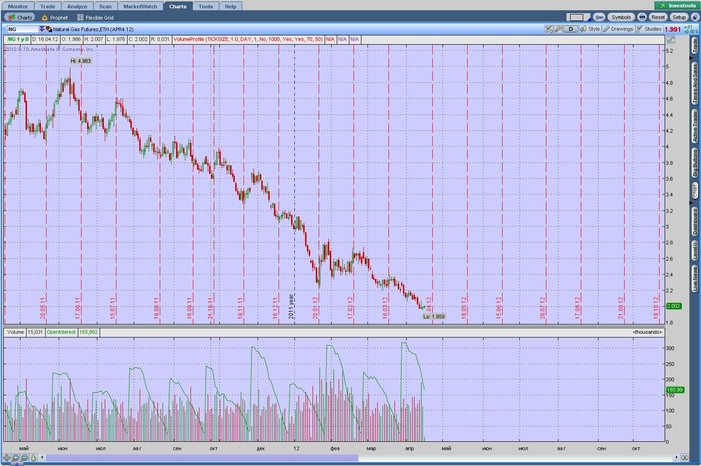
Task: Click the icon above the price axis
Action: (x=670, y=40)
